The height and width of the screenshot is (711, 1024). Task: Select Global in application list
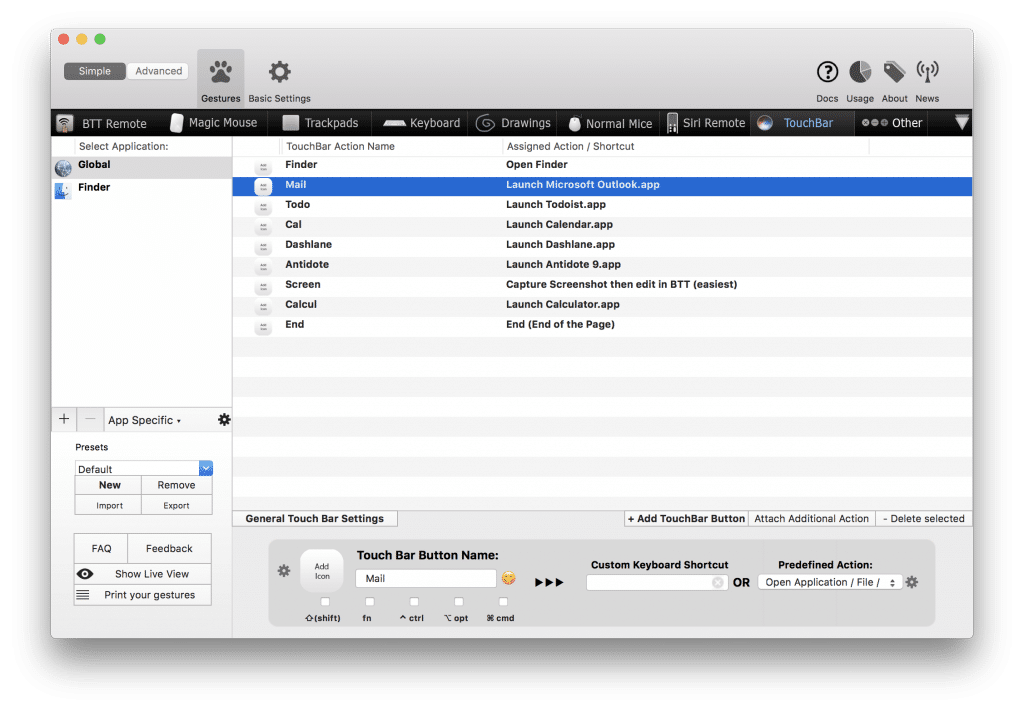click(x=142, y=167)
